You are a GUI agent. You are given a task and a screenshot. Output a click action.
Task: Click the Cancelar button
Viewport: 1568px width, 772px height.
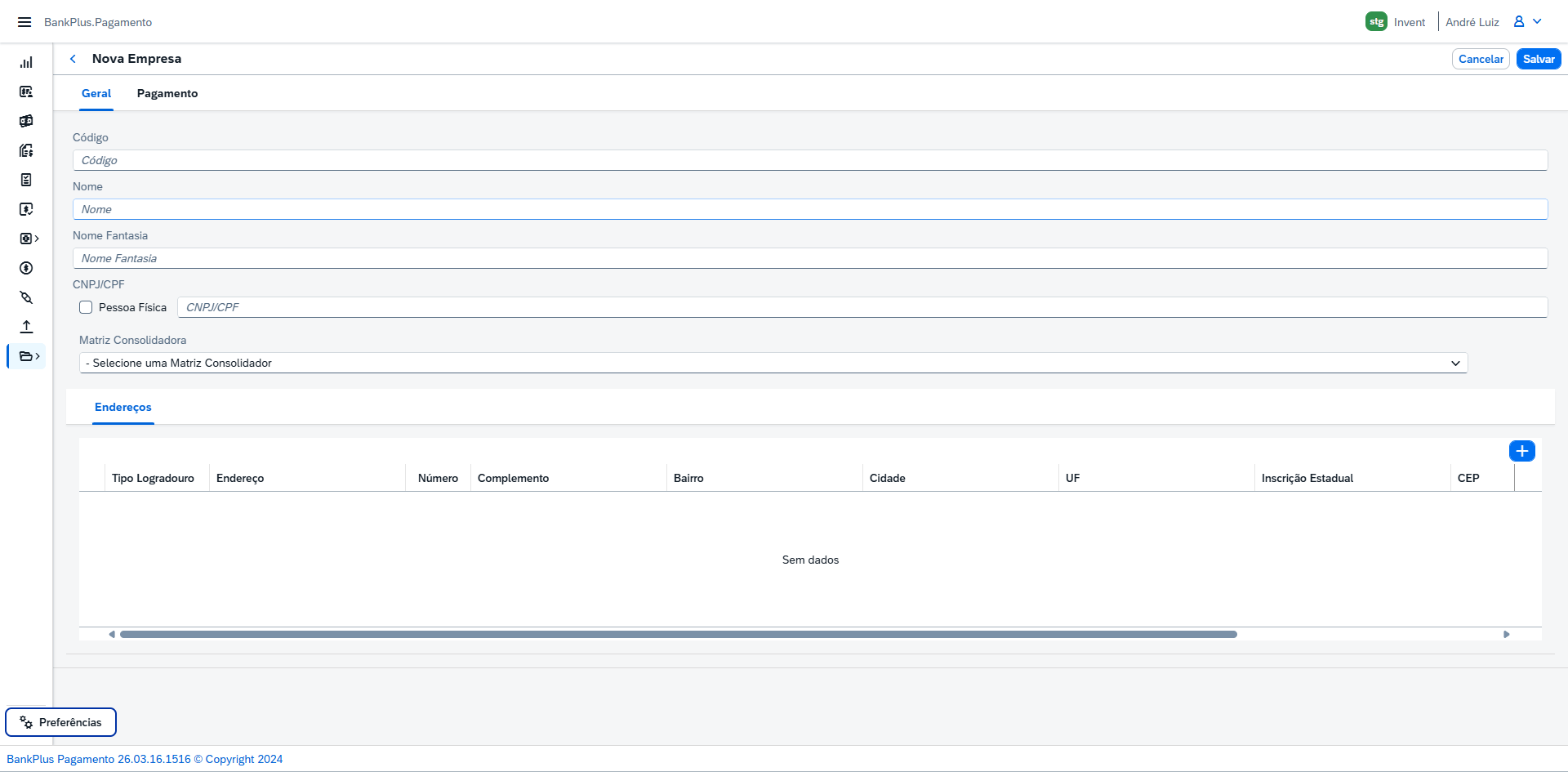1481,59
